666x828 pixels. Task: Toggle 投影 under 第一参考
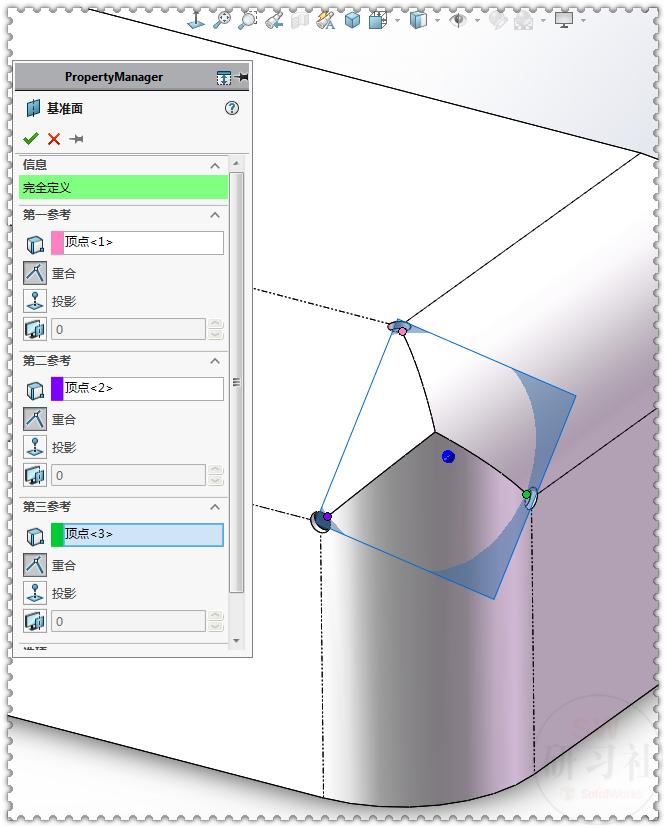point(35,301)
